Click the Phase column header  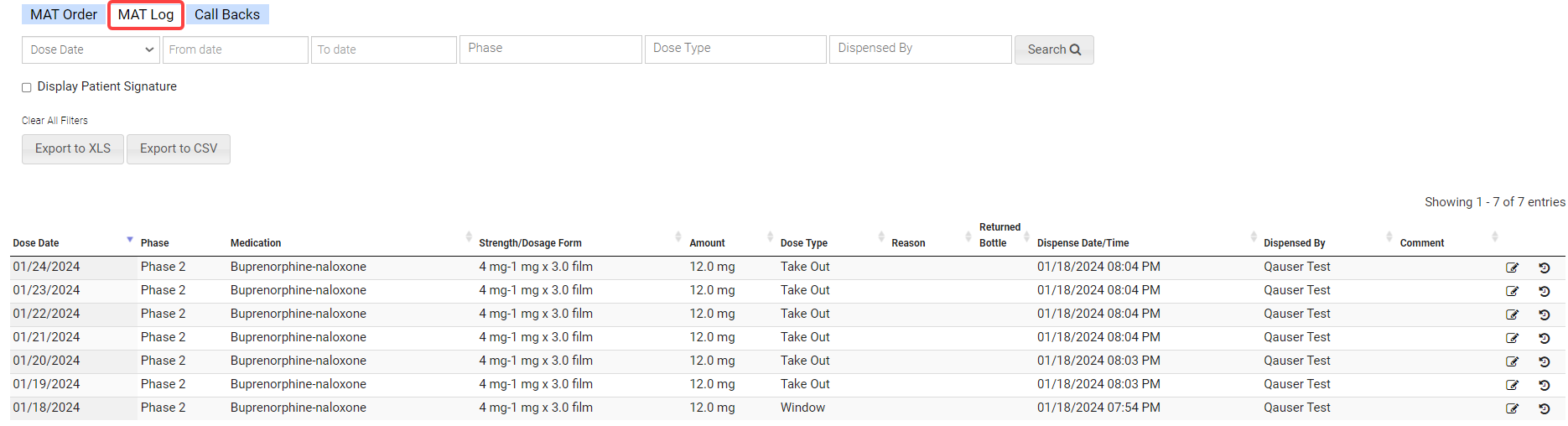click(x=155, y=243)
